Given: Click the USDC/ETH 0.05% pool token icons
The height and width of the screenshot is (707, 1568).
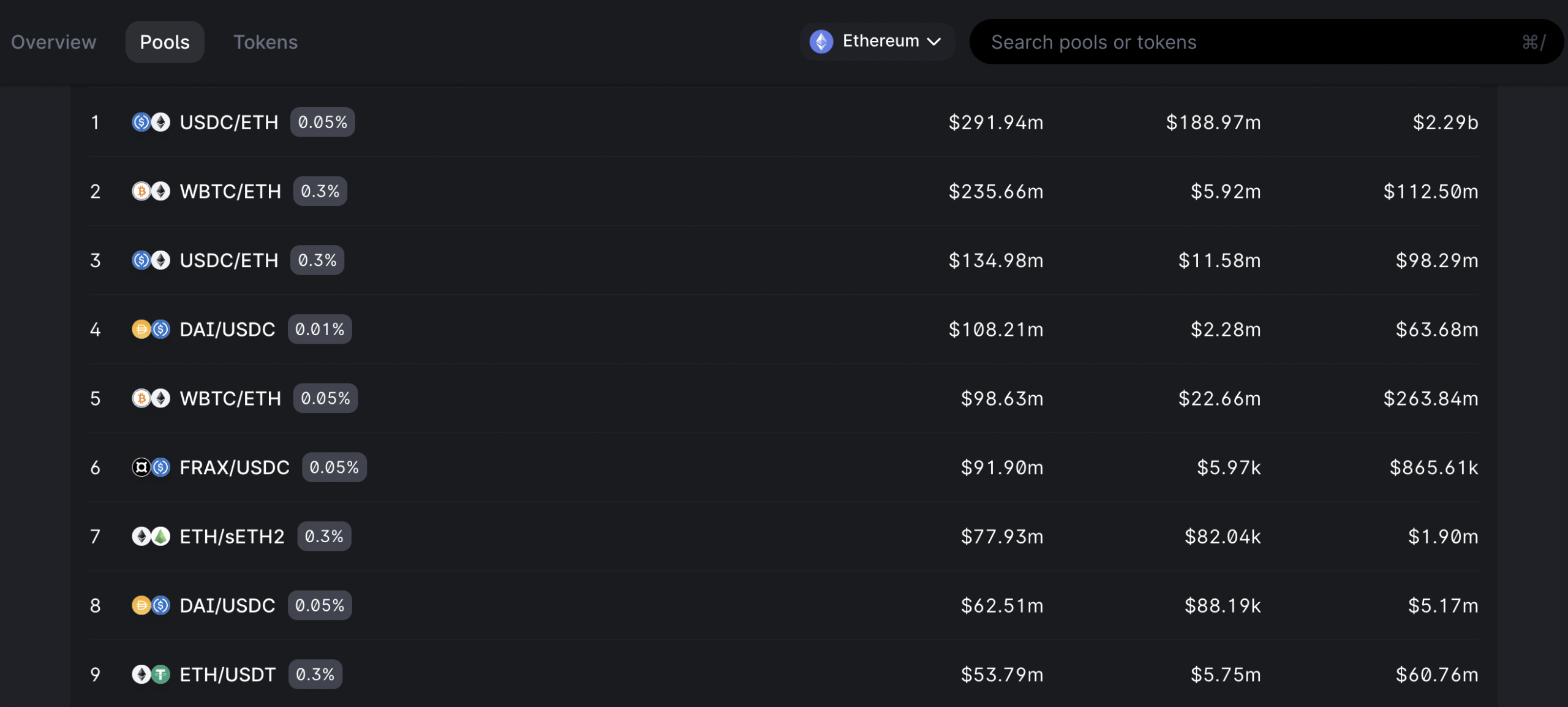Looking at the screenshot, I should point(151,122).
